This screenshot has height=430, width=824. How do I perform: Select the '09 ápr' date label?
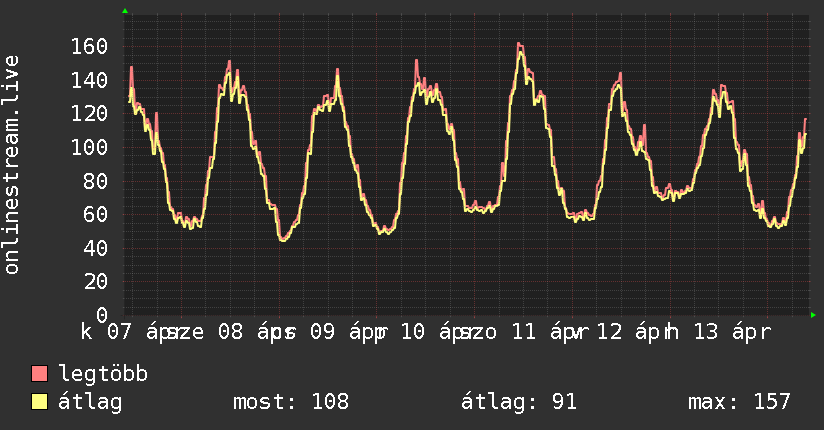[x=340, y=331]
